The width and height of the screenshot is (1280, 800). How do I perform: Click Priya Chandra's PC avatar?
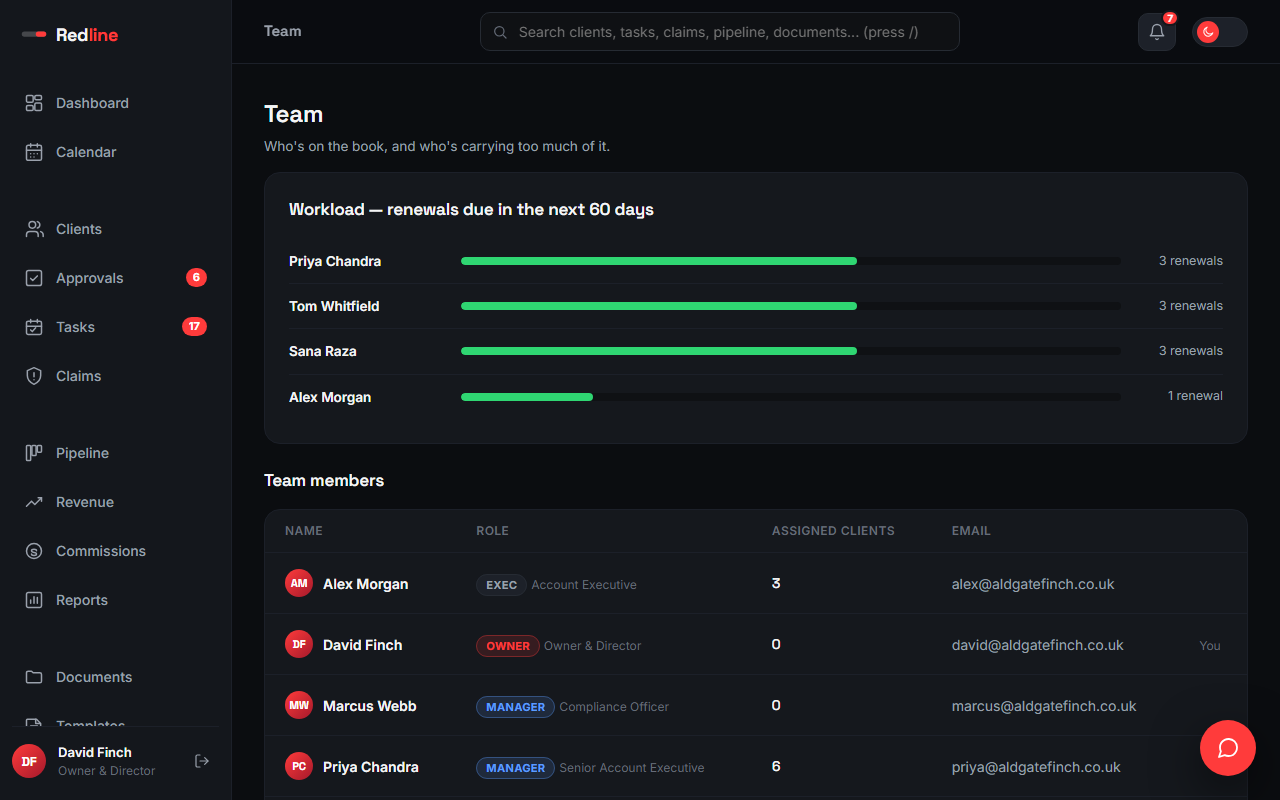pyautogui.click(x=299, y=766)
